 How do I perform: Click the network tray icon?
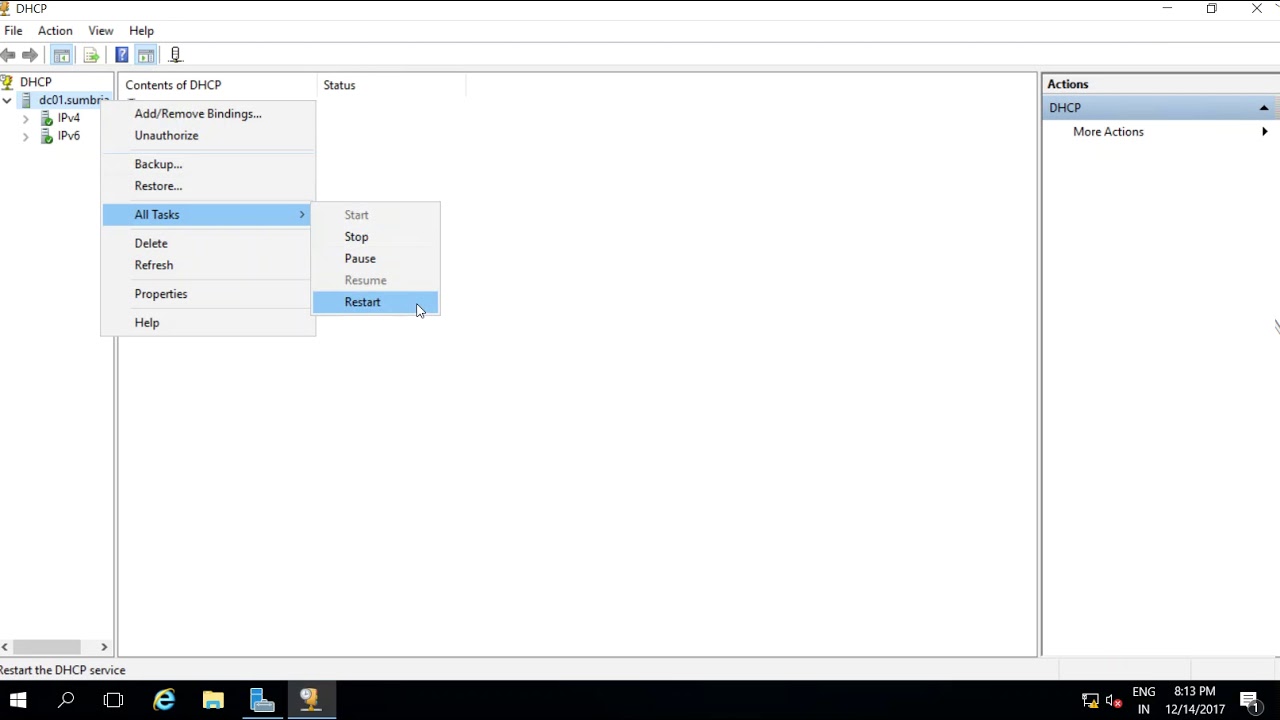[x=1090, y=700]
